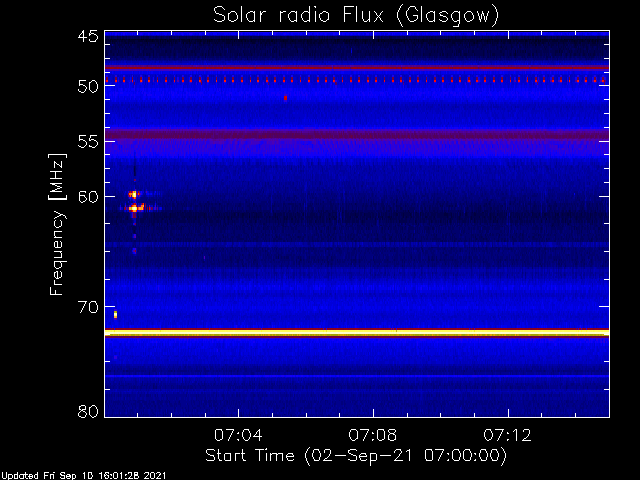
Task: Click the 07:12 time axis label
Action: pos(507,435)
